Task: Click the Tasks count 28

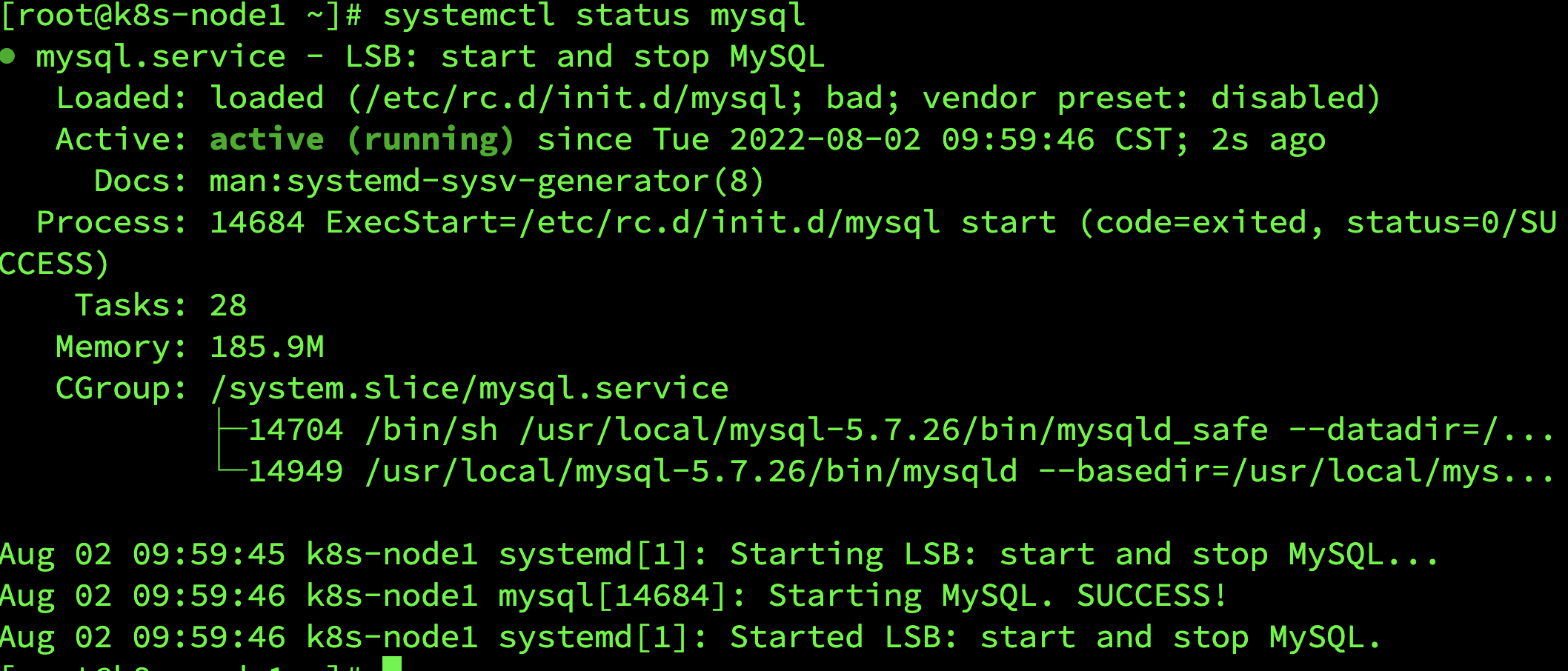Action: 228,305
